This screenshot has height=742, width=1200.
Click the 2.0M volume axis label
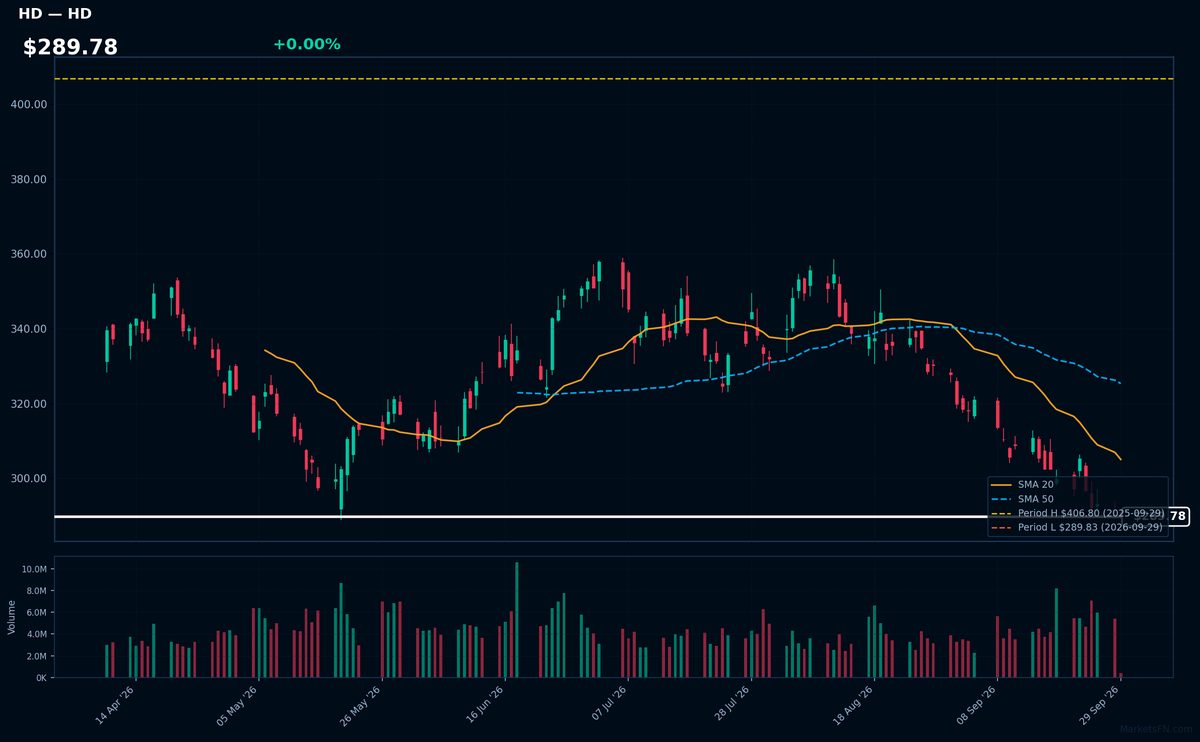[x=36, y=656]
